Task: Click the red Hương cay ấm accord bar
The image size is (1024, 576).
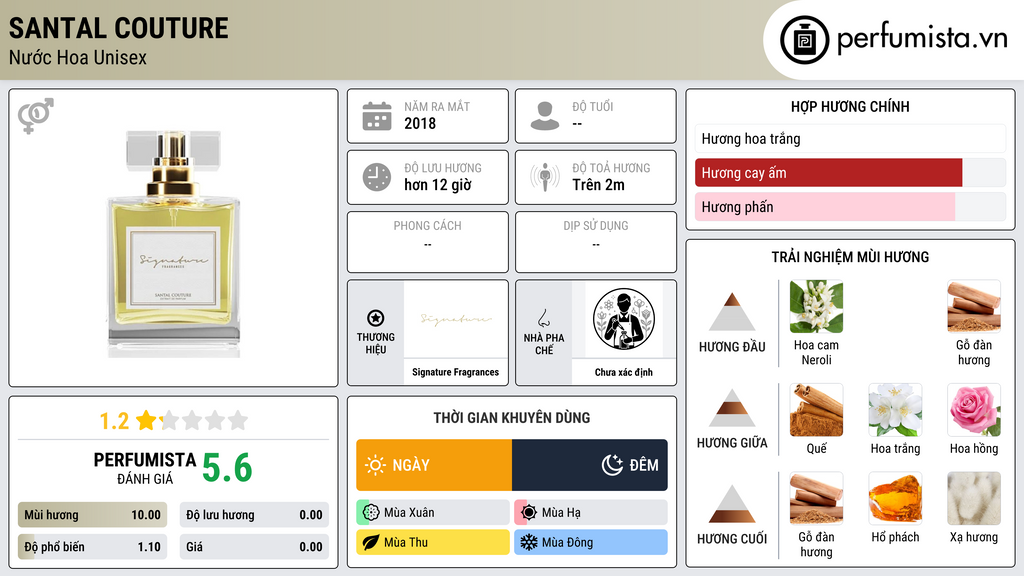Action: point(850,173)
